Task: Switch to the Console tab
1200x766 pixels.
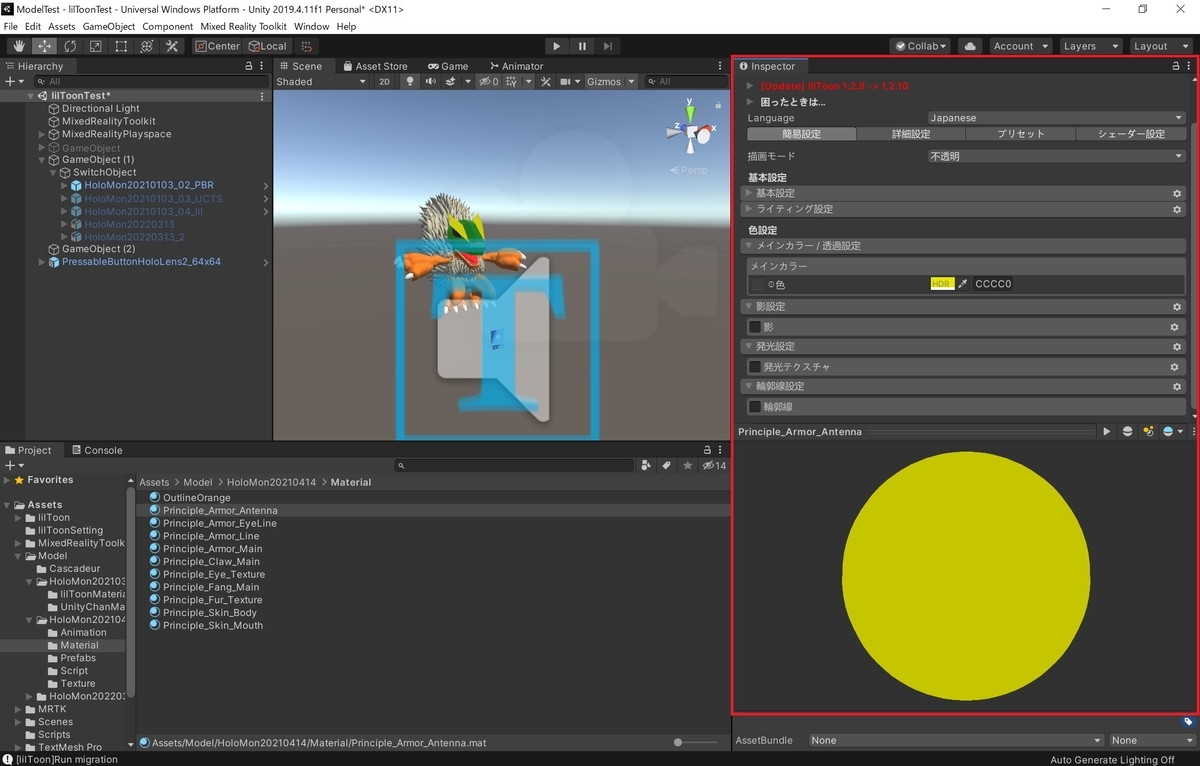Action: click(x=96, y=450)
